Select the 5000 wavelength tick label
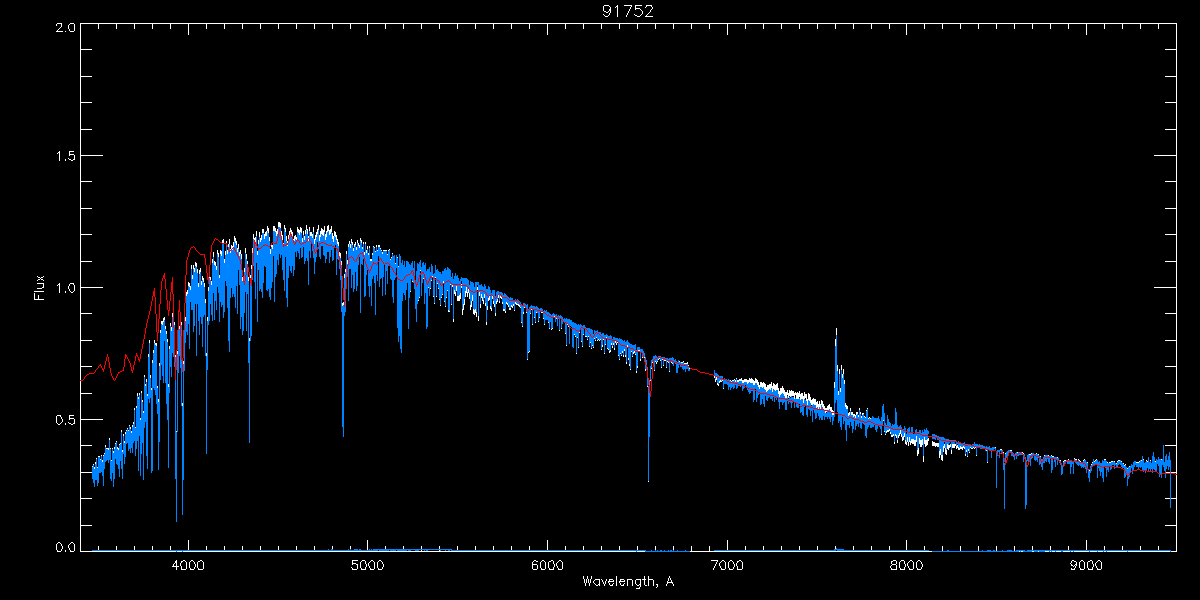This screenshot has height=600, width=1200. point(367,564)
